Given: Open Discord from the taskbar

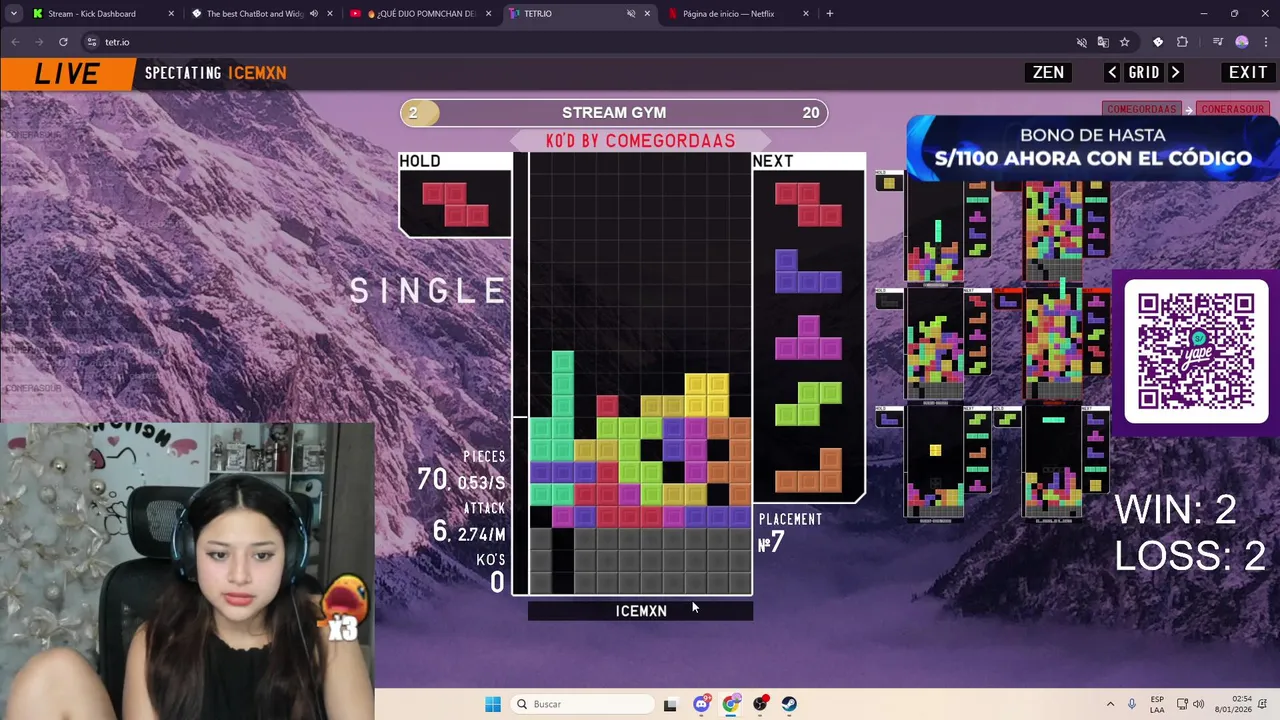Looking at the screenshot, I should [701, 704].
